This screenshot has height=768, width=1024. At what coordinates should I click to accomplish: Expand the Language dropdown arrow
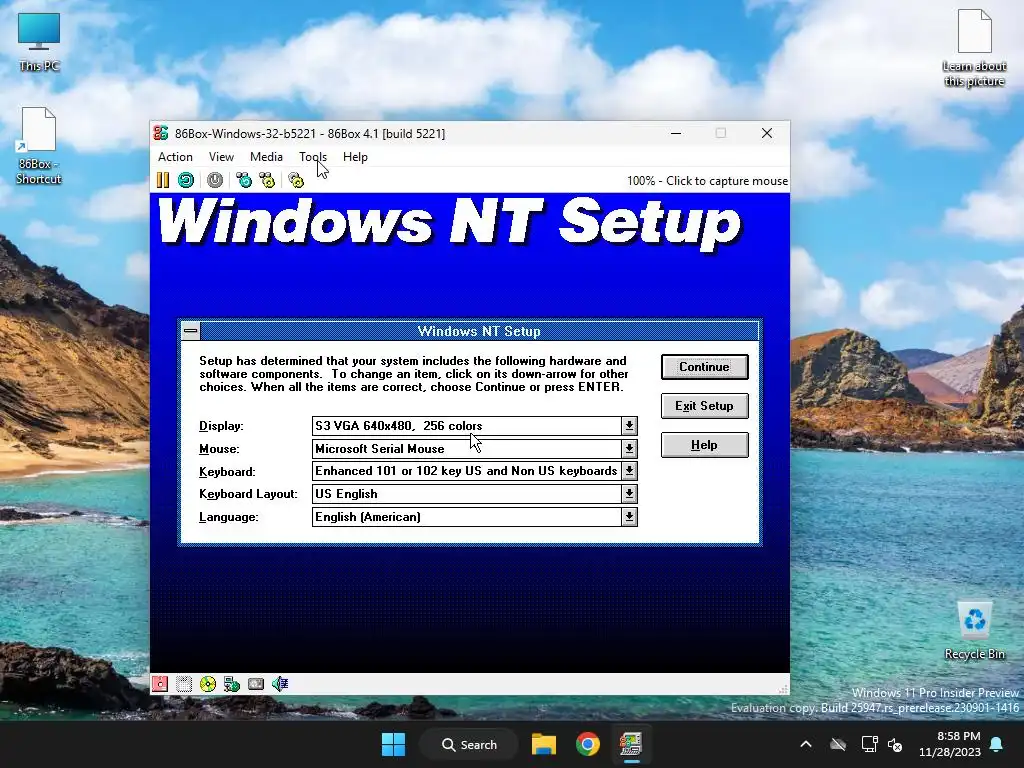click(629, 517)
